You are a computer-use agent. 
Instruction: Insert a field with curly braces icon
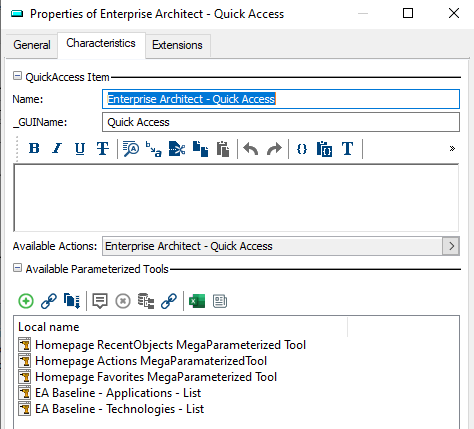[x=302, y=149]
